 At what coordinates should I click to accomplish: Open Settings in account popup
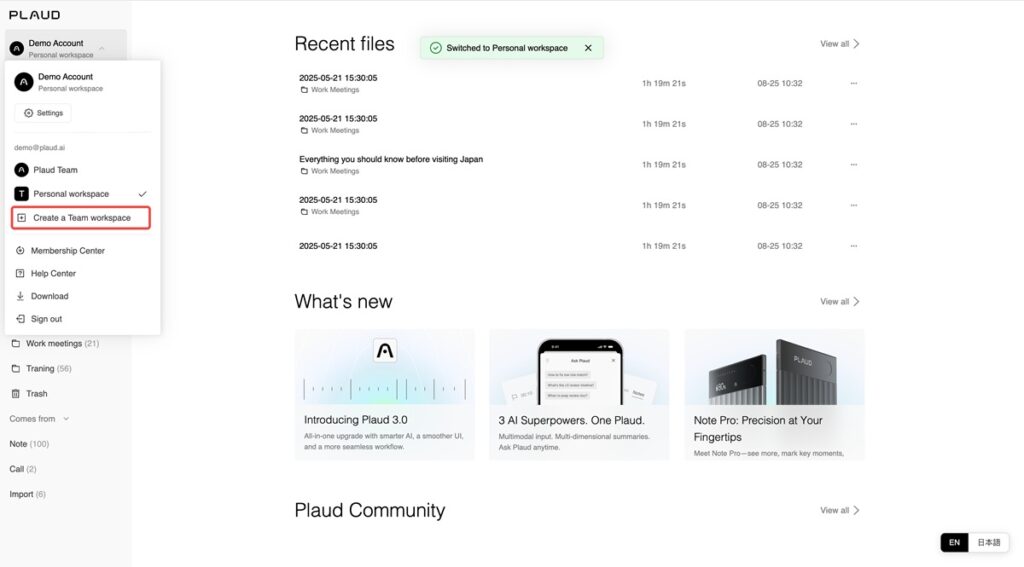click(43, 113)
